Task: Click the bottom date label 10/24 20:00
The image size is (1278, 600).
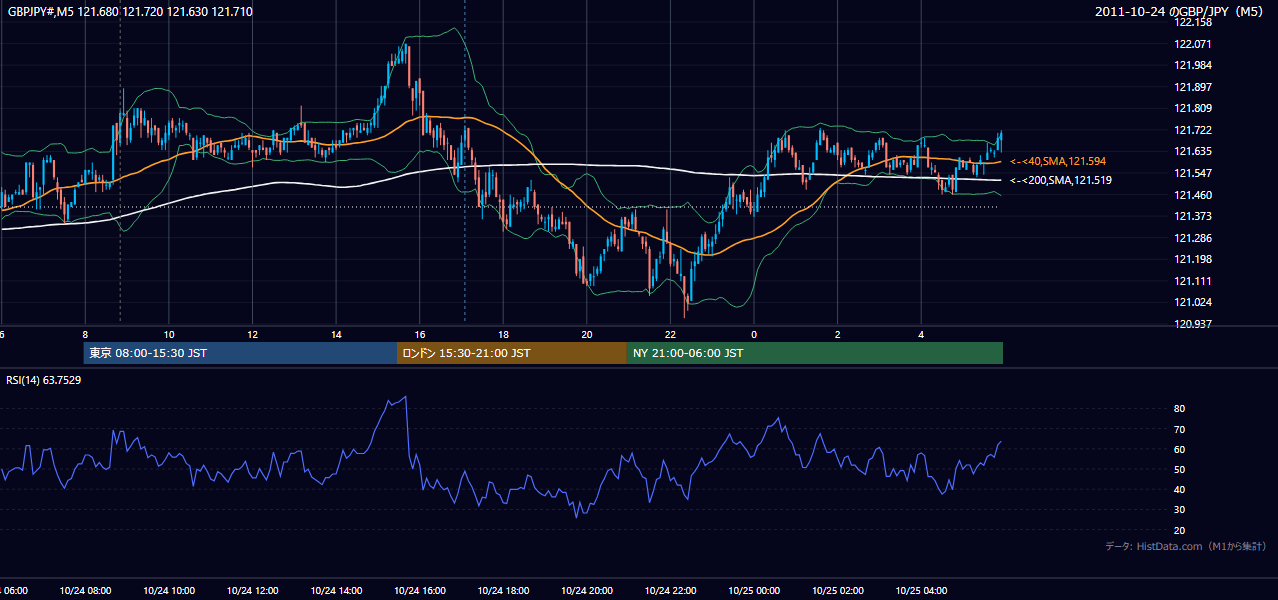Action: (587, 591)
